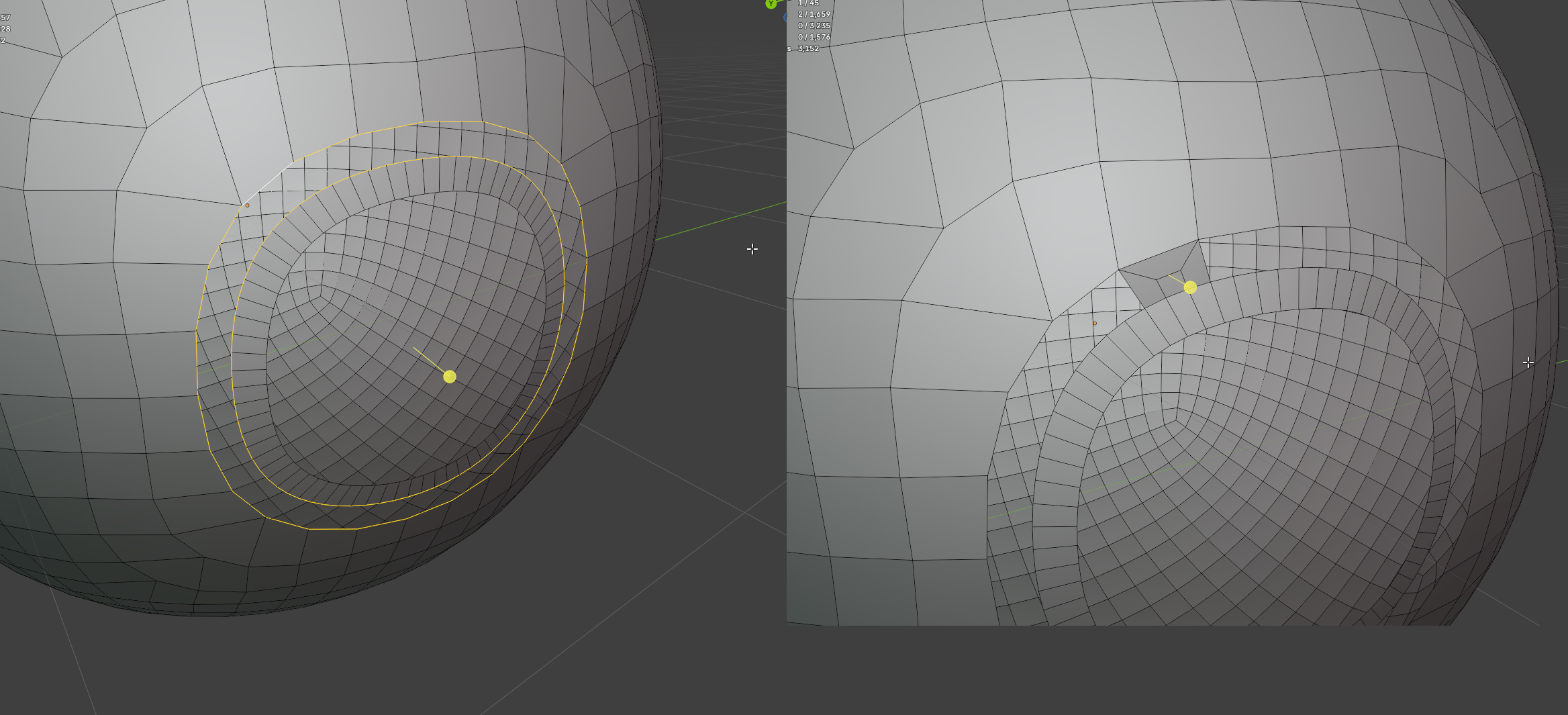Screen dimensions: 1568x715
Task: Click the "1 / 45" statistics value
Action: tap(808, 3)
